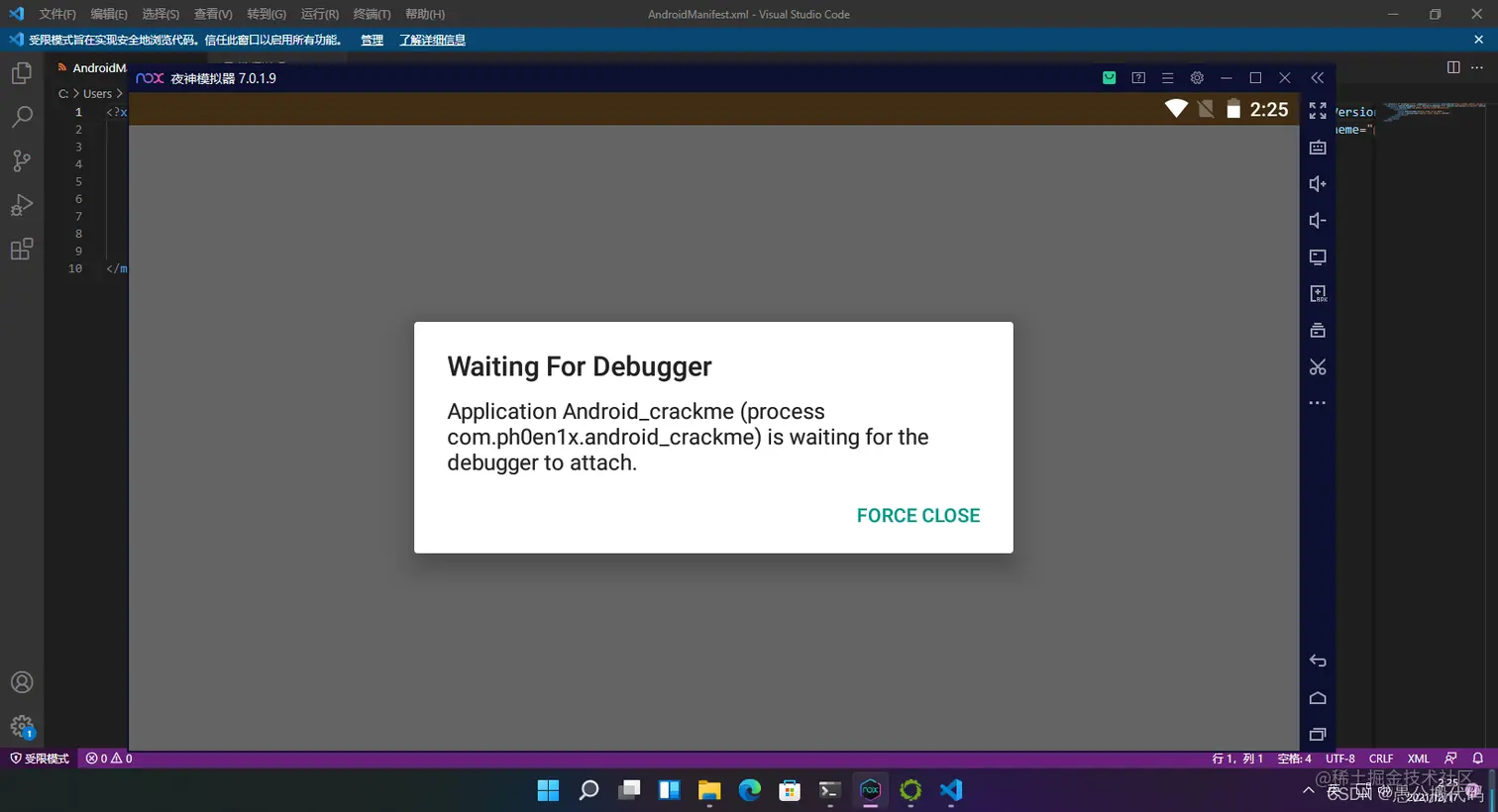Open the Run and Debug view
Viewport: 1498px width, 812px height.
coord(22,205)
